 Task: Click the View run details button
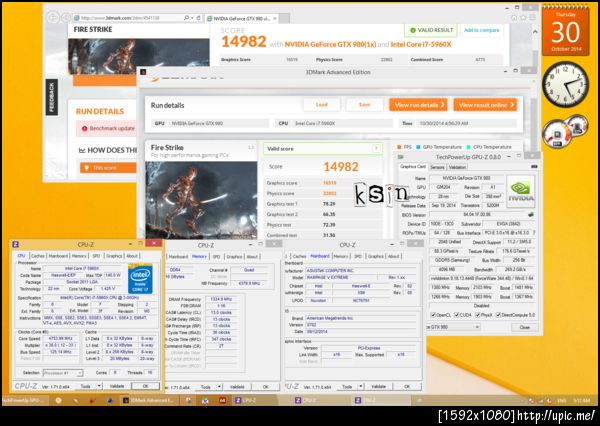point(418,105)
